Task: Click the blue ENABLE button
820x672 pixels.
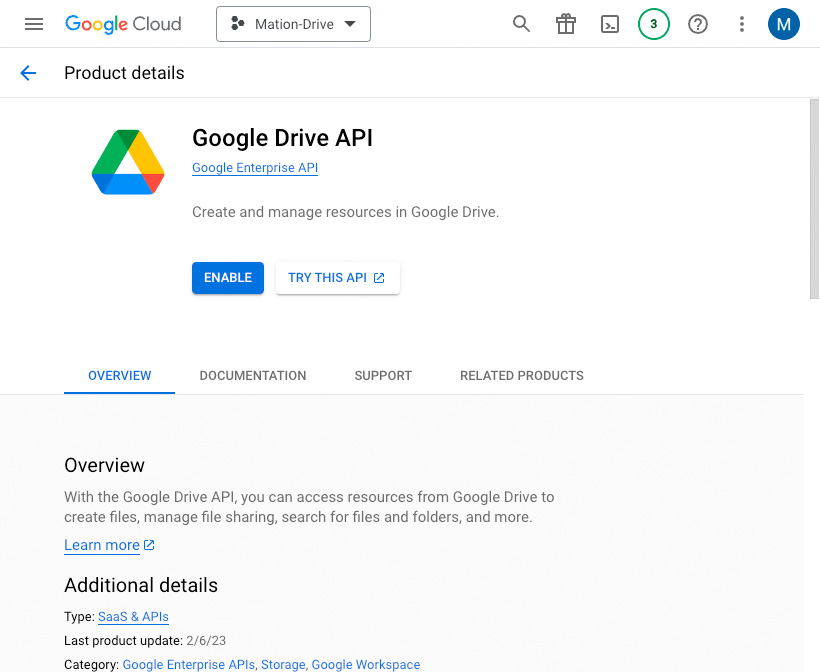Action: click(x=228, y=278)
